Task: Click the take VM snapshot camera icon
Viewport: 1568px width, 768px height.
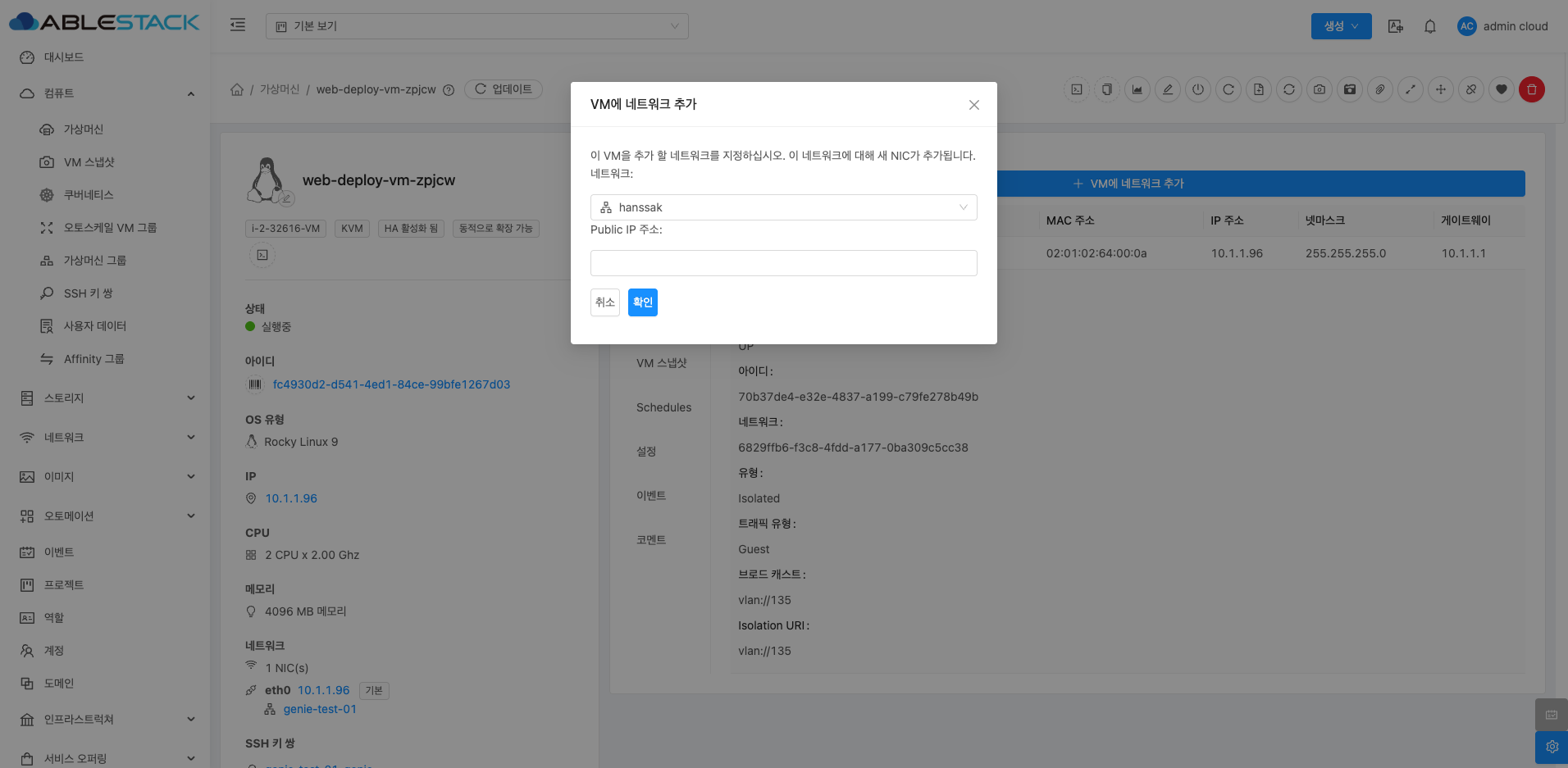Action: pos(1319,89)
